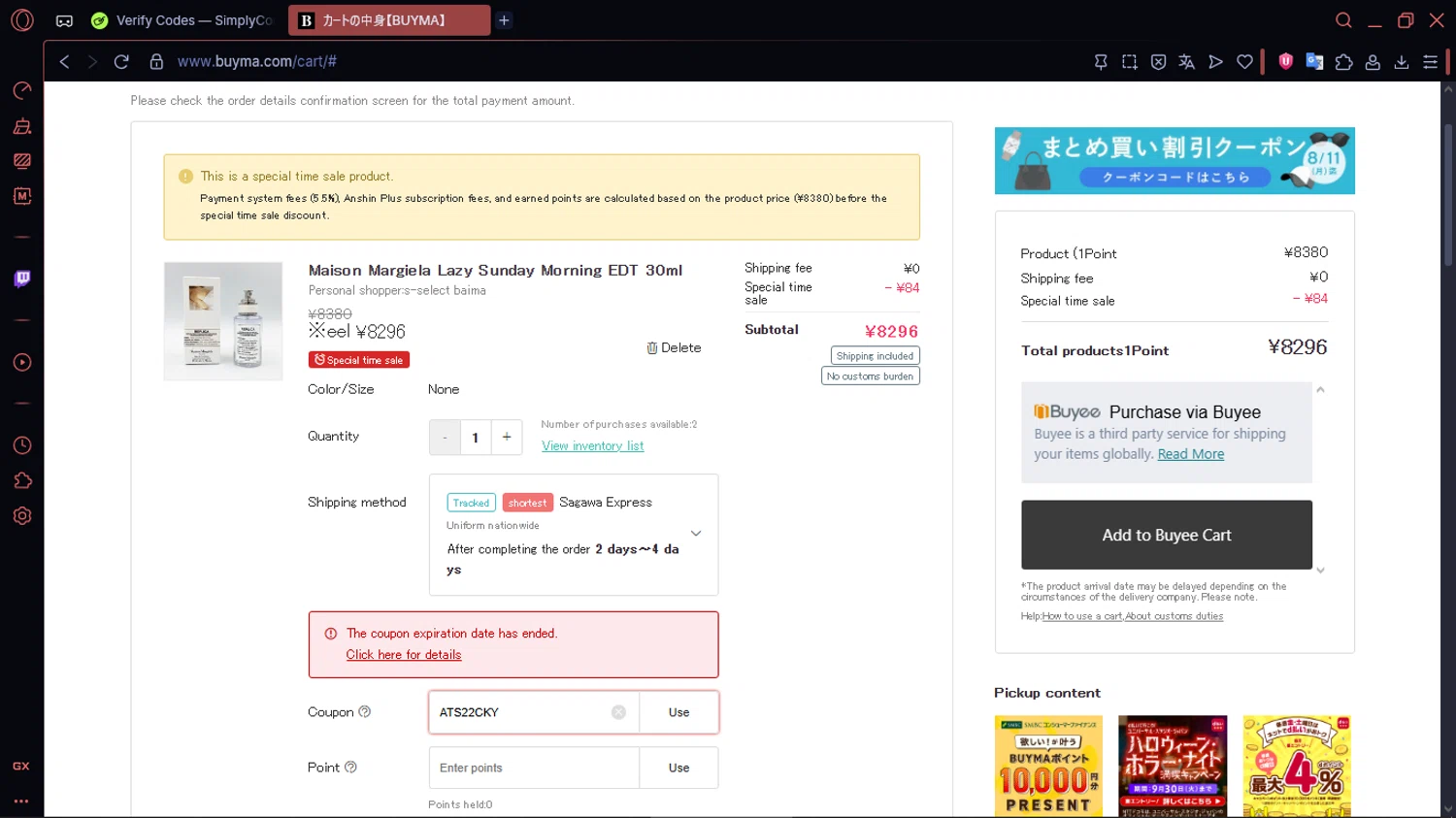Click the site security lock icon

(x=156, y=61)
